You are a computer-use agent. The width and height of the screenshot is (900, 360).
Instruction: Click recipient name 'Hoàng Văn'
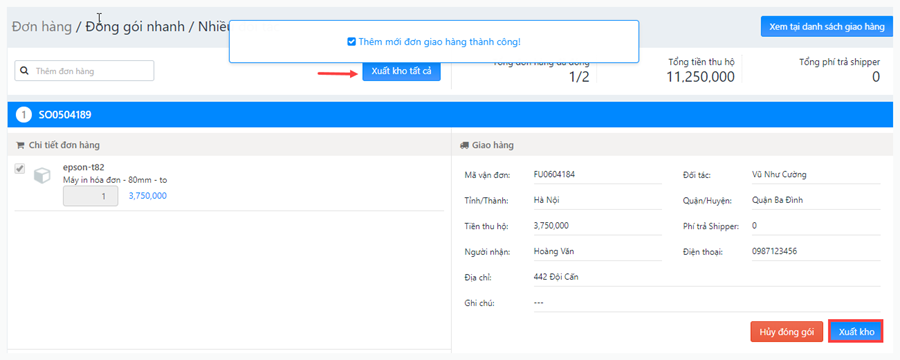click(x=554, y=251)
